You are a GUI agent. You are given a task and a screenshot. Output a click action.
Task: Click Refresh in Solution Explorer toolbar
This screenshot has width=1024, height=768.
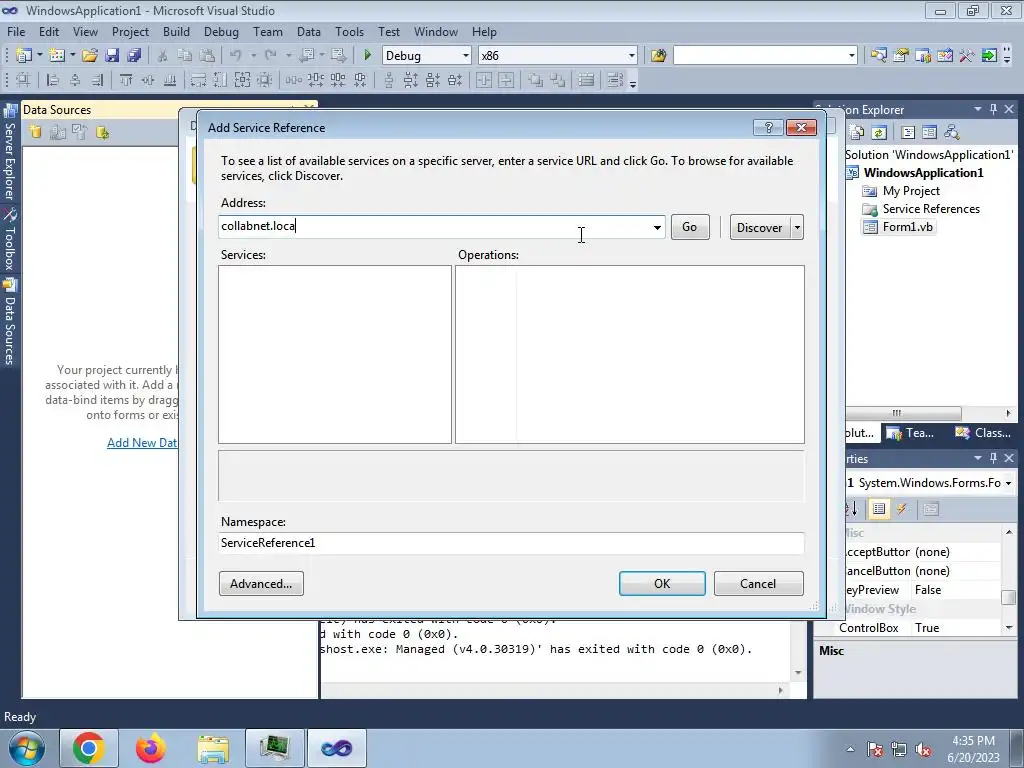[879, 133]
